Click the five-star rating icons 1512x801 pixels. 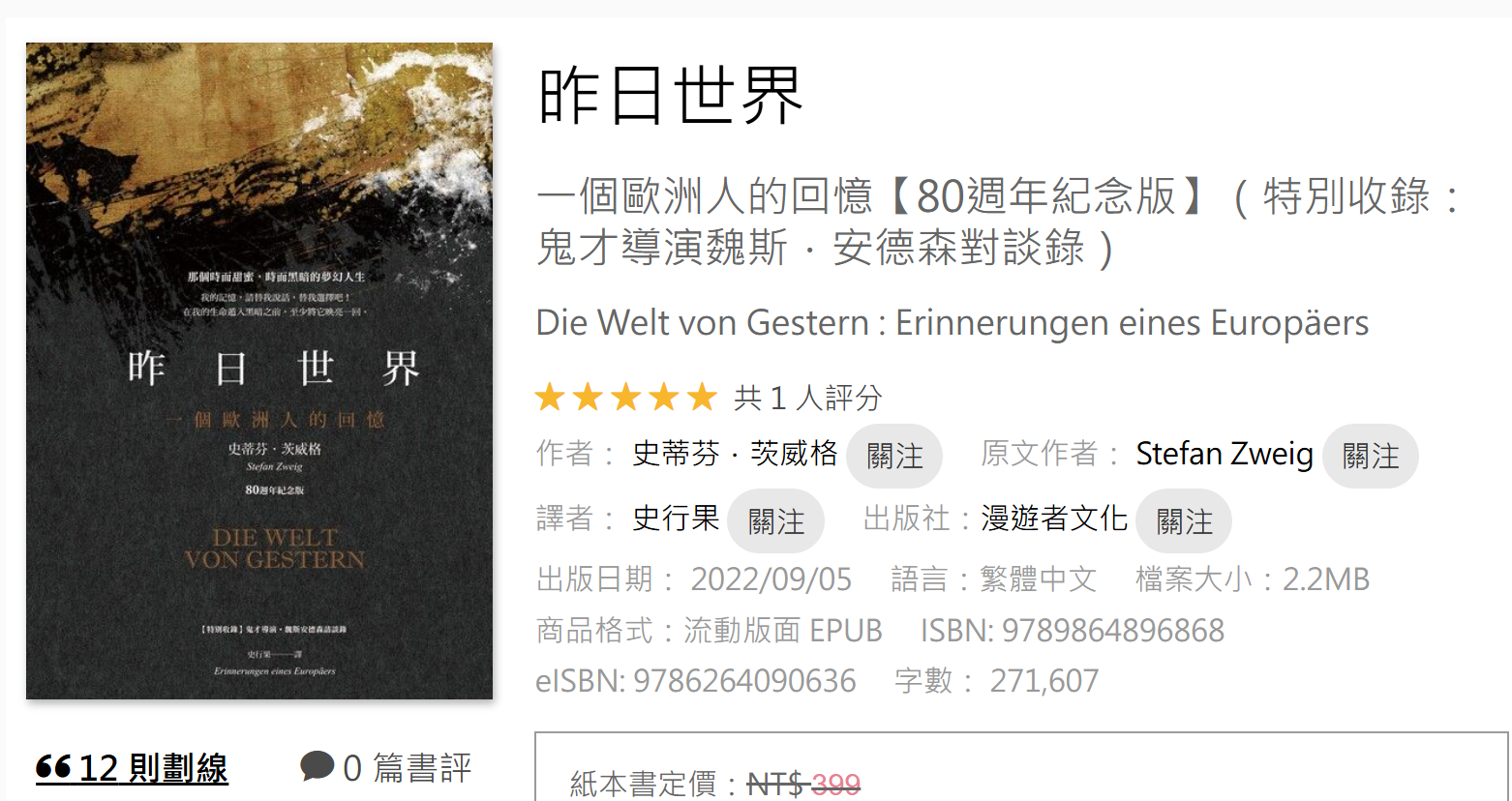coord(626,397)
